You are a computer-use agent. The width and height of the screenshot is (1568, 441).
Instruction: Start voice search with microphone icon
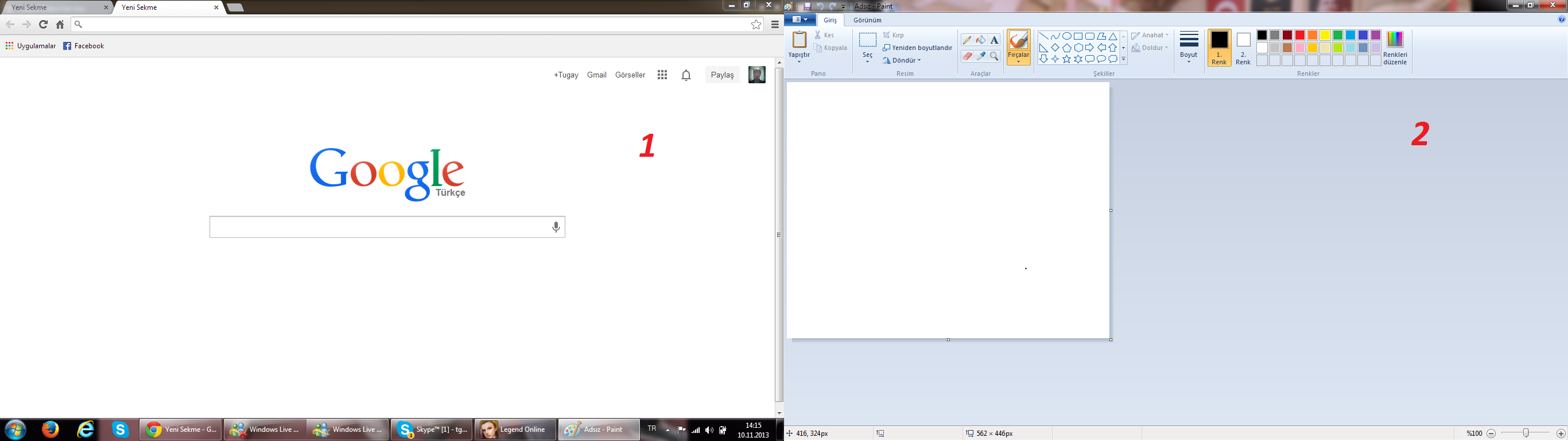pyautogui.click(x=556, y=227)
